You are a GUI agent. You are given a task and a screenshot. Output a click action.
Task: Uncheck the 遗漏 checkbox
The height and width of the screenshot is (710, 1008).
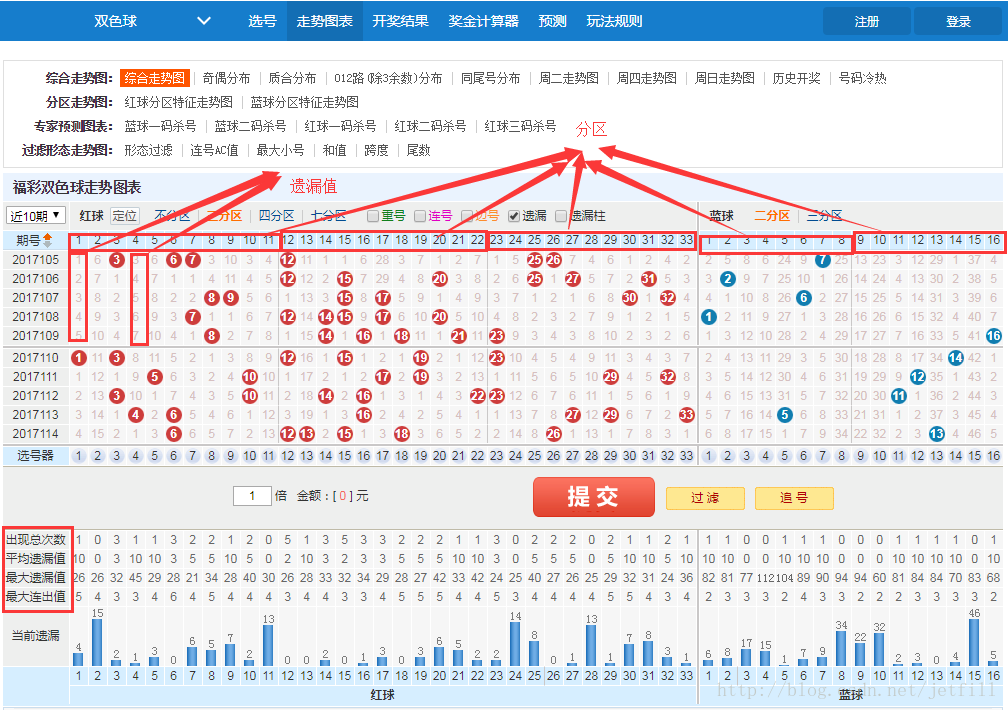[514, 216]
